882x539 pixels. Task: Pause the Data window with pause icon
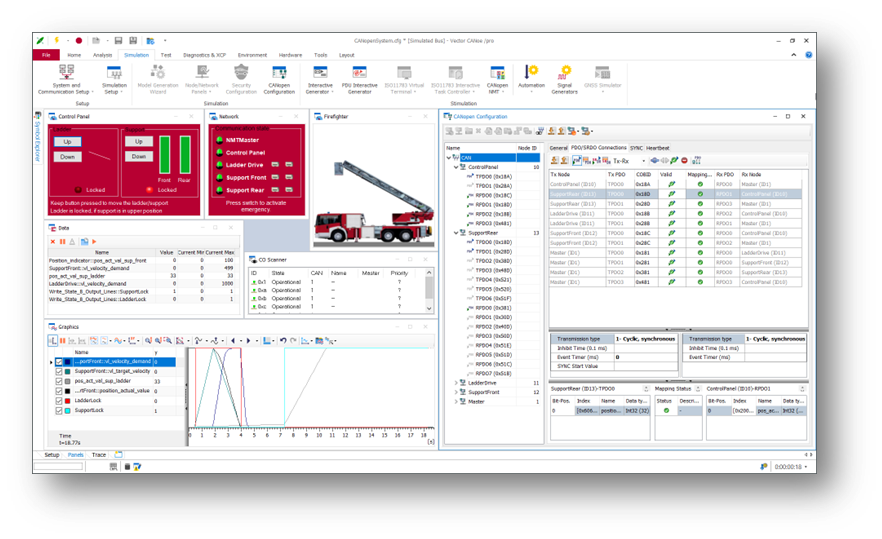coord(62,241)
